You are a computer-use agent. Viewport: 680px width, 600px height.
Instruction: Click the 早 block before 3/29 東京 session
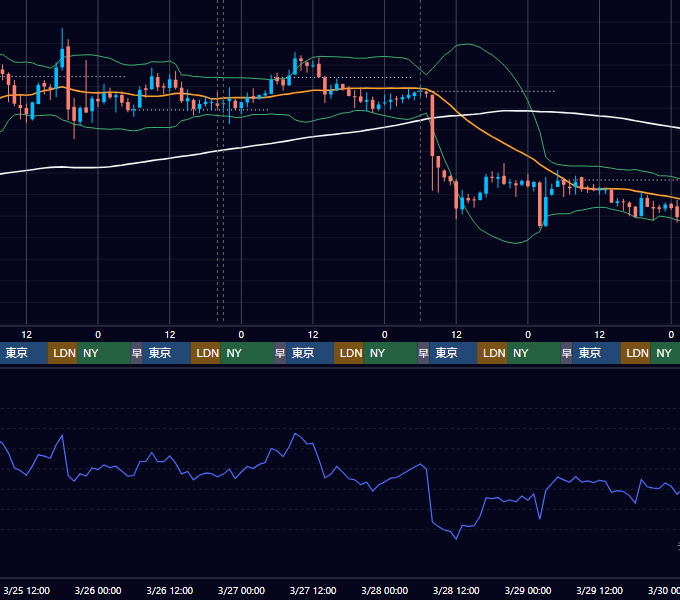coord(566,353)
